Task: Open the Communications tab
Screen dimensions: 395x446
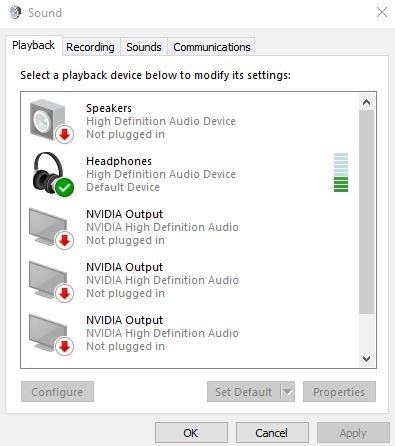Action: [212, 47]
